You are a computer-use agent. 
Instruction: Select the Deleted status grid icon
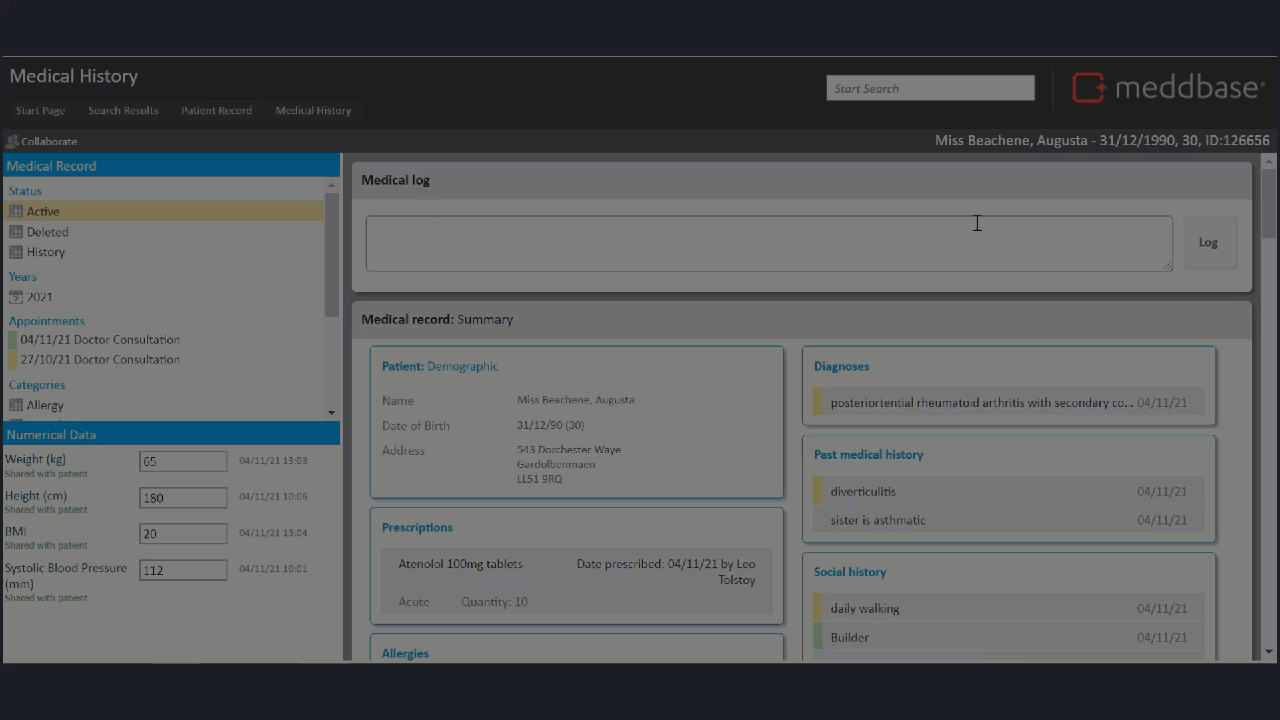(x=16, y=232)
